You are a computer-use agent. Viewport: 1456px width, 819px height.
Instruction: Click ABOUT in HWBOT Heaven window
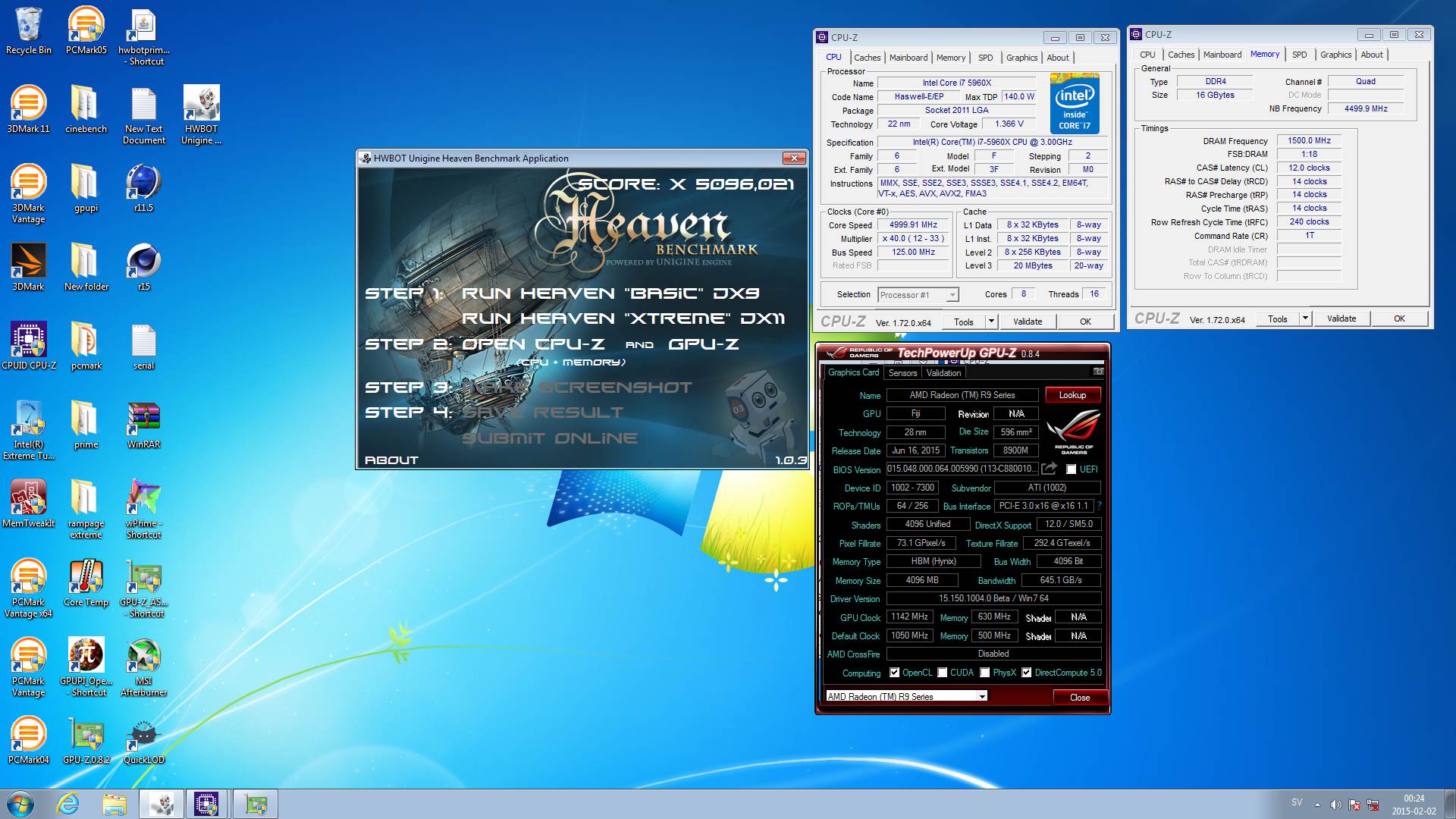tap(391, 460)
